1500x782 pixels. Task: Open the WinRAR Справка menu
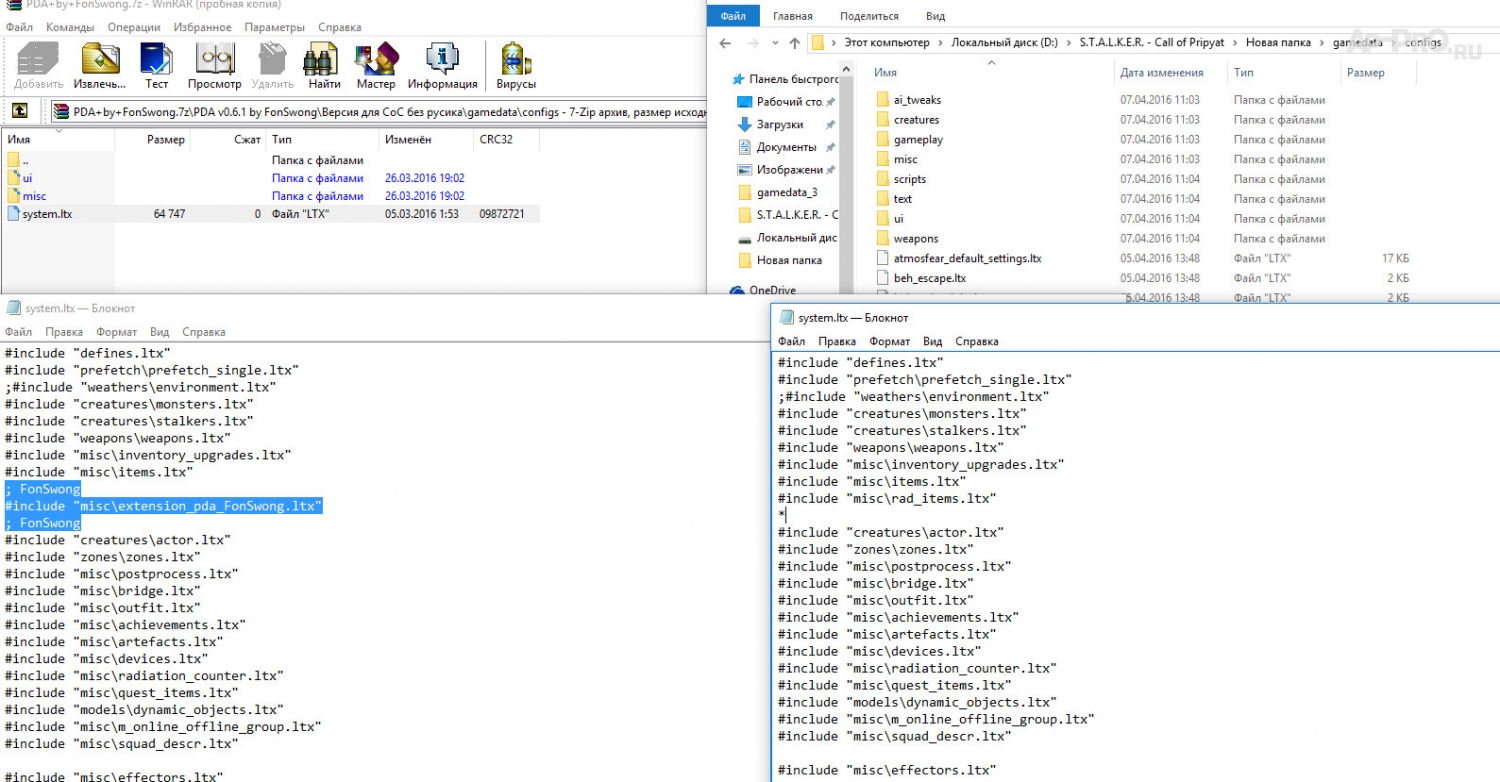click(340, 27)
